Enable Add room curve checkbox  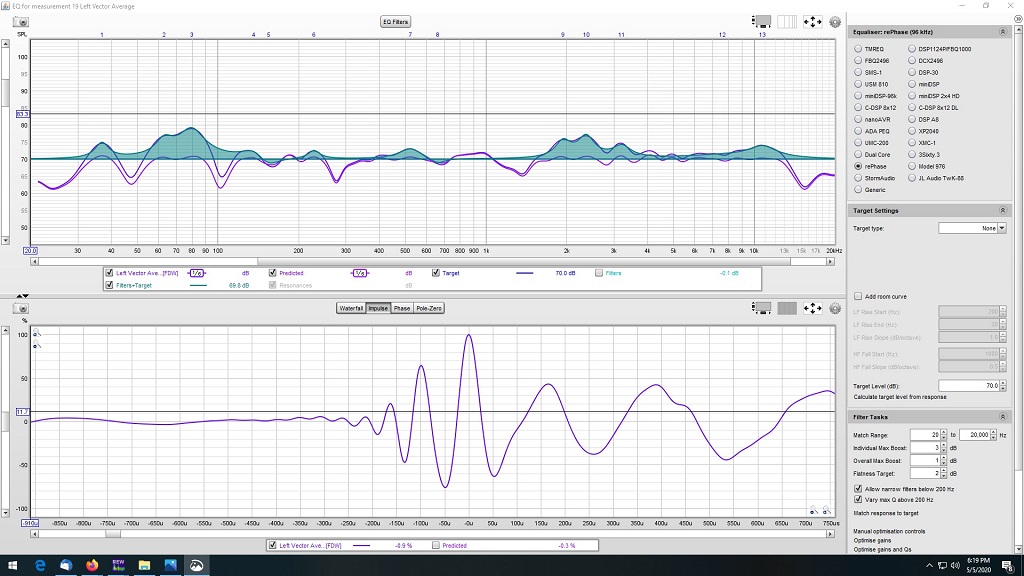(x=858, y=296)
